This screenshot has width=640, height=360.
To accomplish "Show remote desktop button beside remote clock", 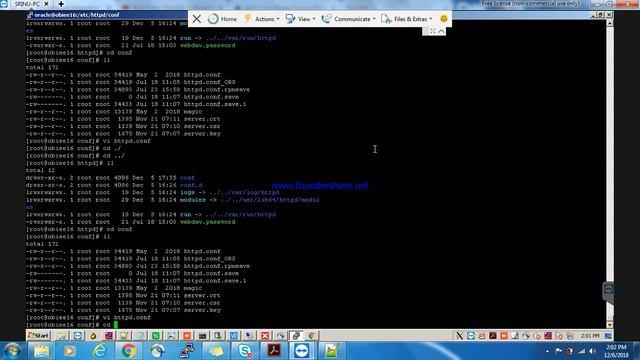I will (x=608, y=336).
